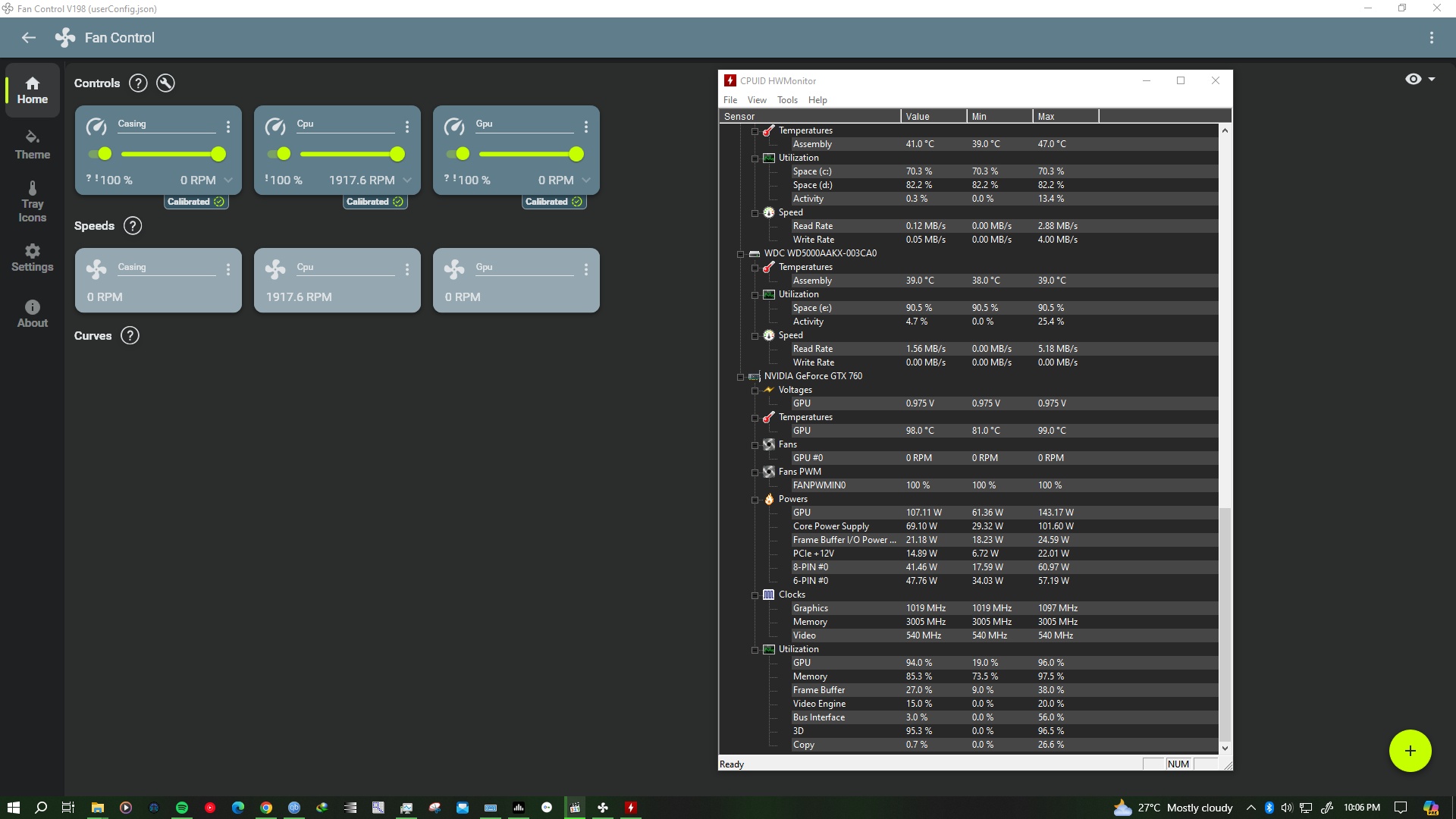The height and width of the screenshot is (819, 1456).
Task: Click the Sensor column header in HWMonitor
Action: point(810,116)
